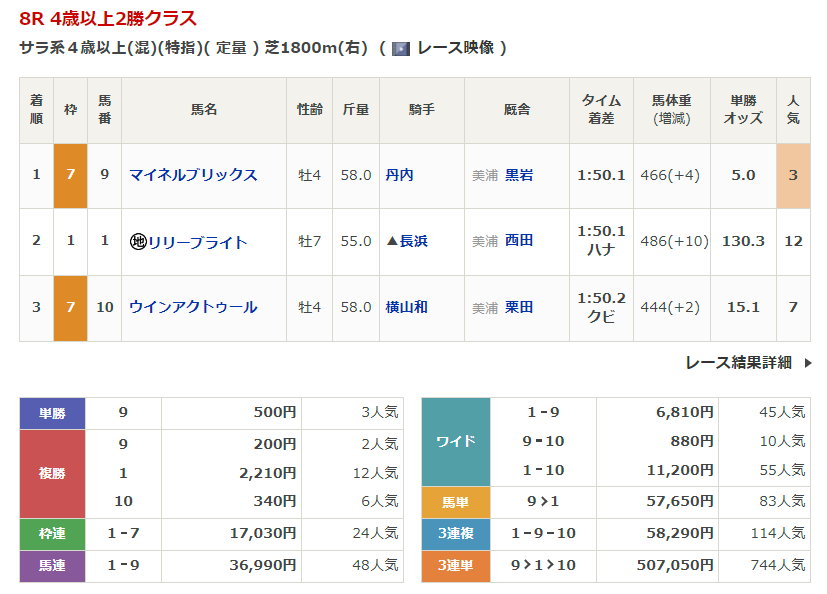Open jockey 丹内 profile link

pyautogui.click(x=399, y=175)
